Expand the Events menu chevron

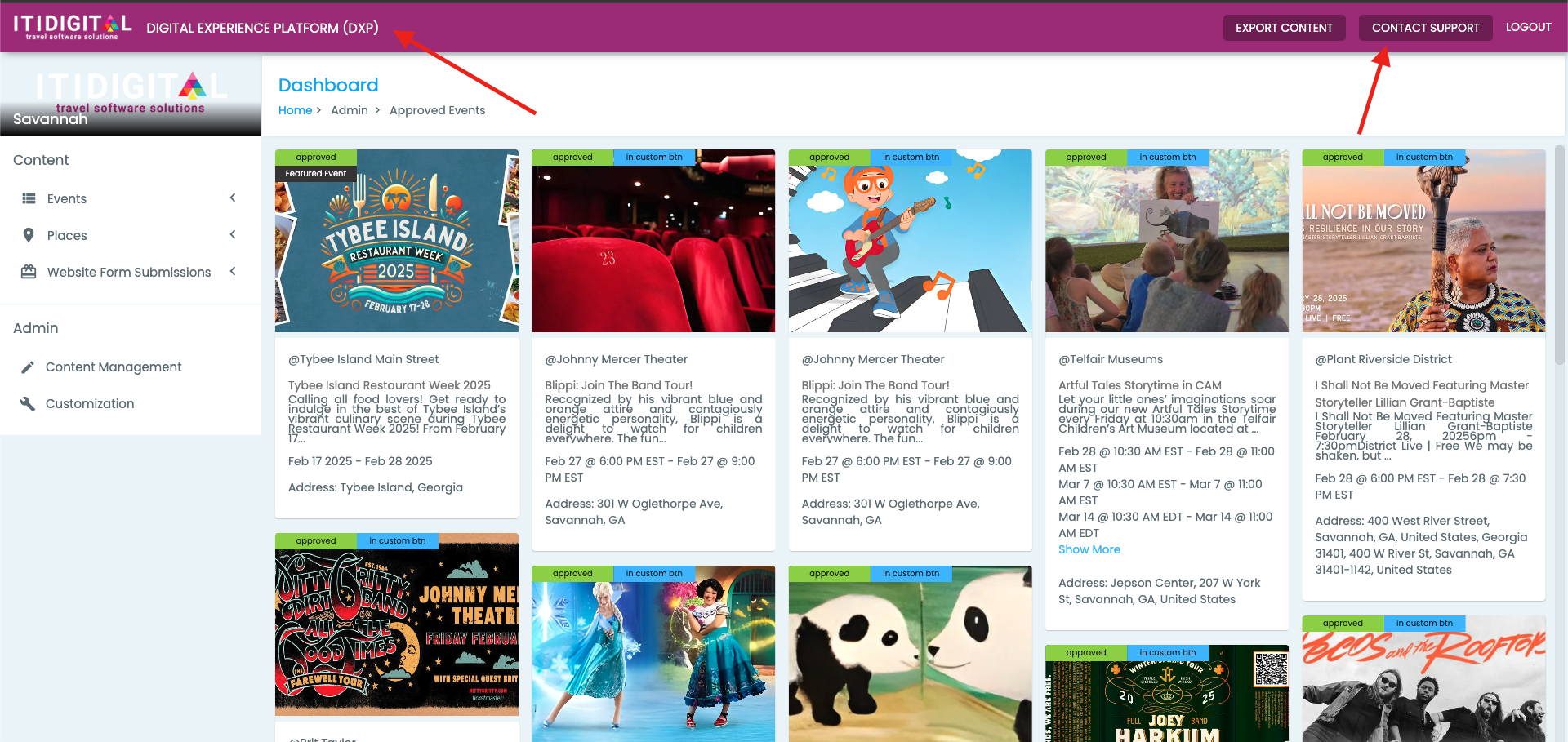coord(233,198)
